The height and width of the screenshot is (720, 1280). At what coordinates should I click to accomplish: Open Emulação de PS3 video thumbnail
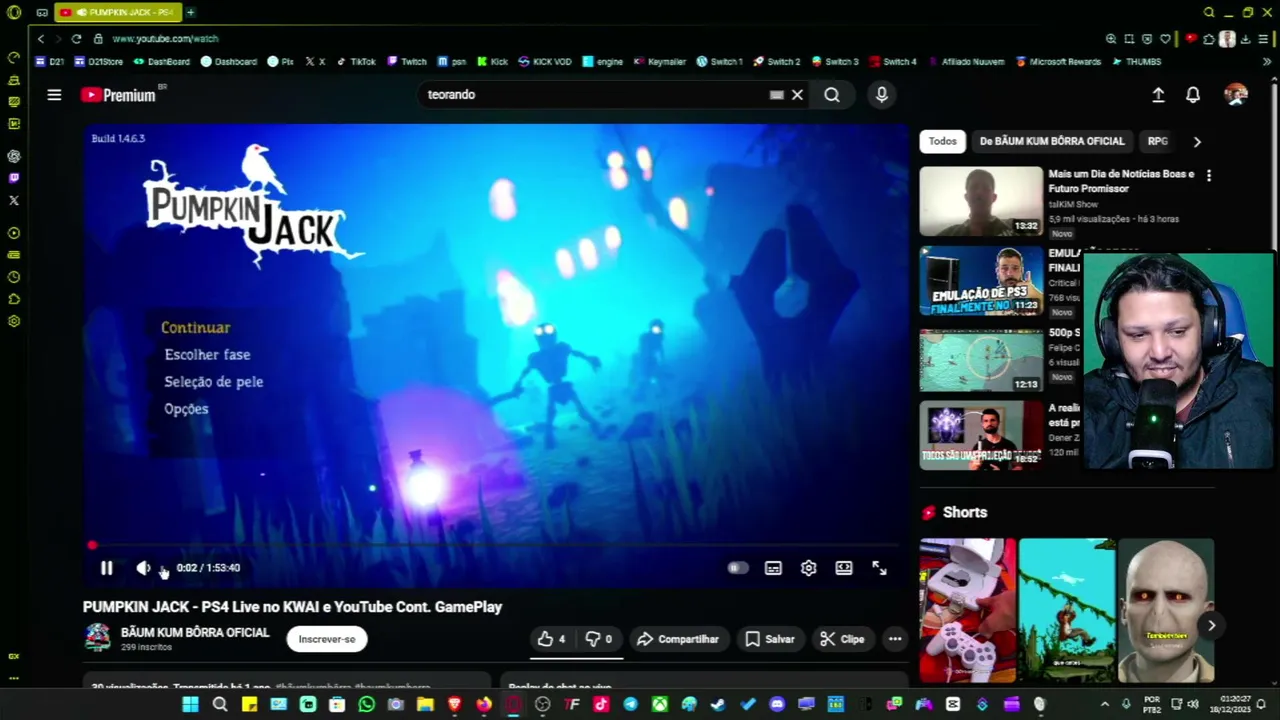[981, 281]
